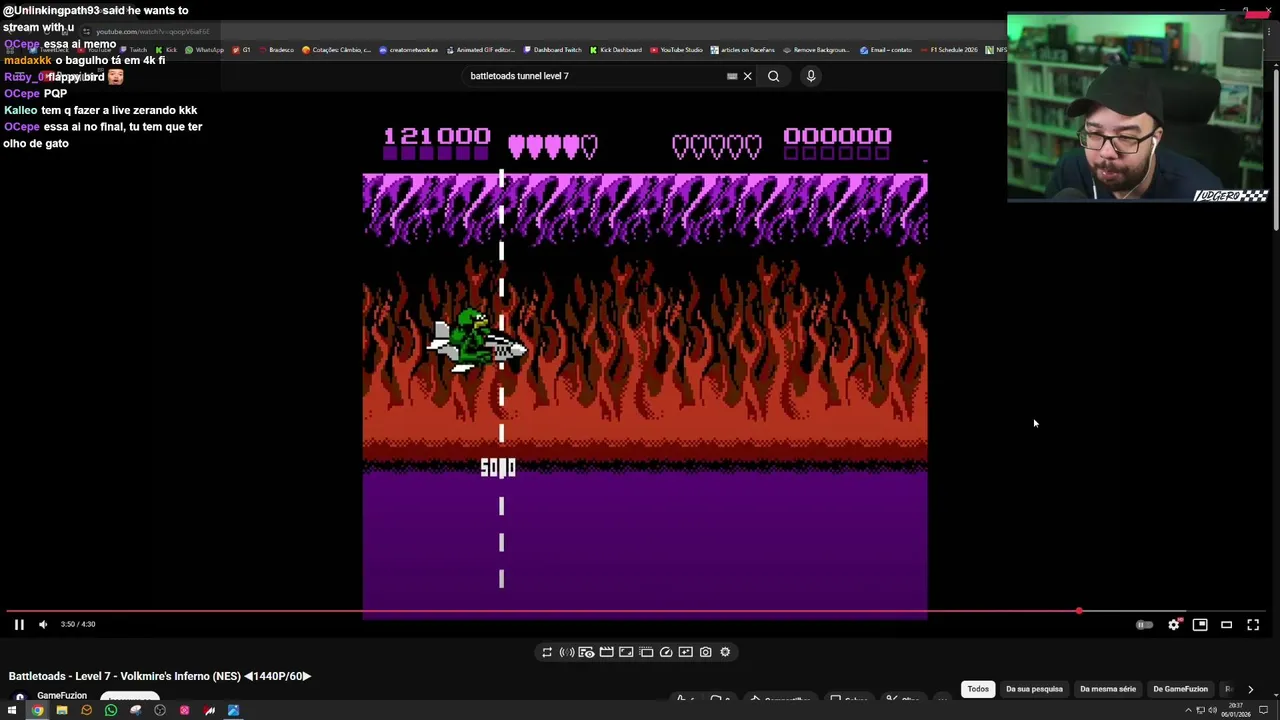1280x720 pixels.
Task: Open the taskbar clock showing 20:37
Action: 1235,711
